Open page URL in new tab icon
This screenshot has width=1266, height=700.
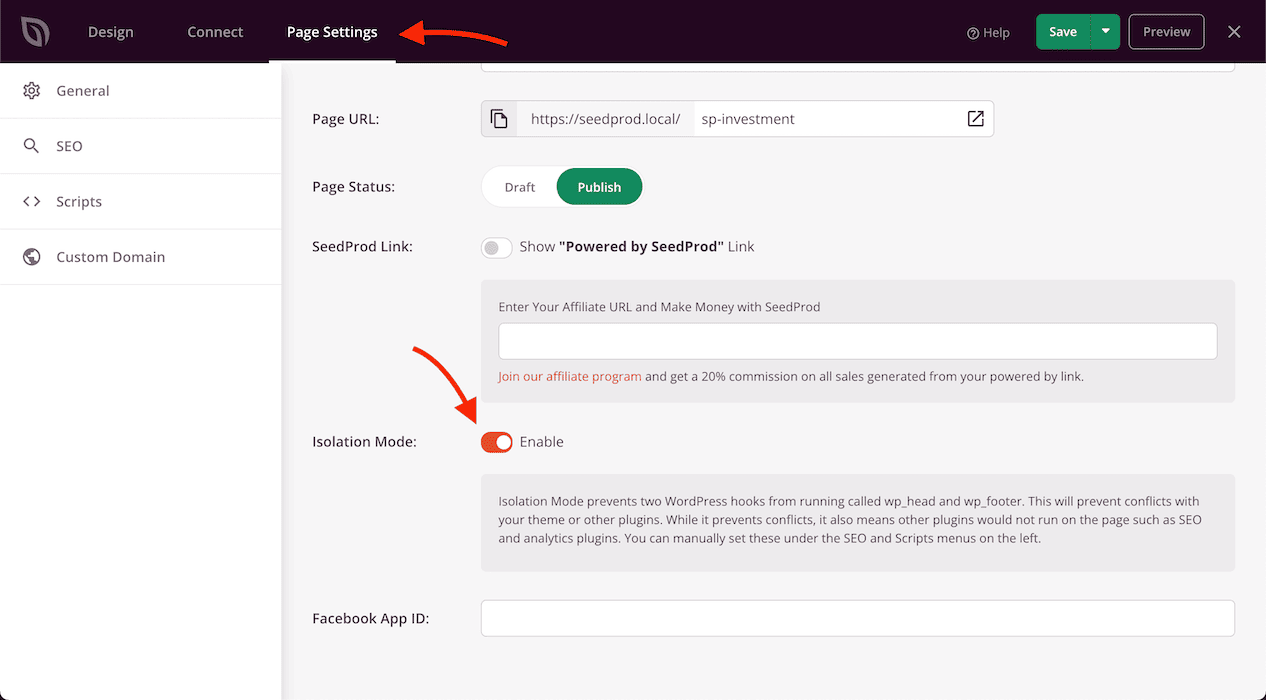975,119
